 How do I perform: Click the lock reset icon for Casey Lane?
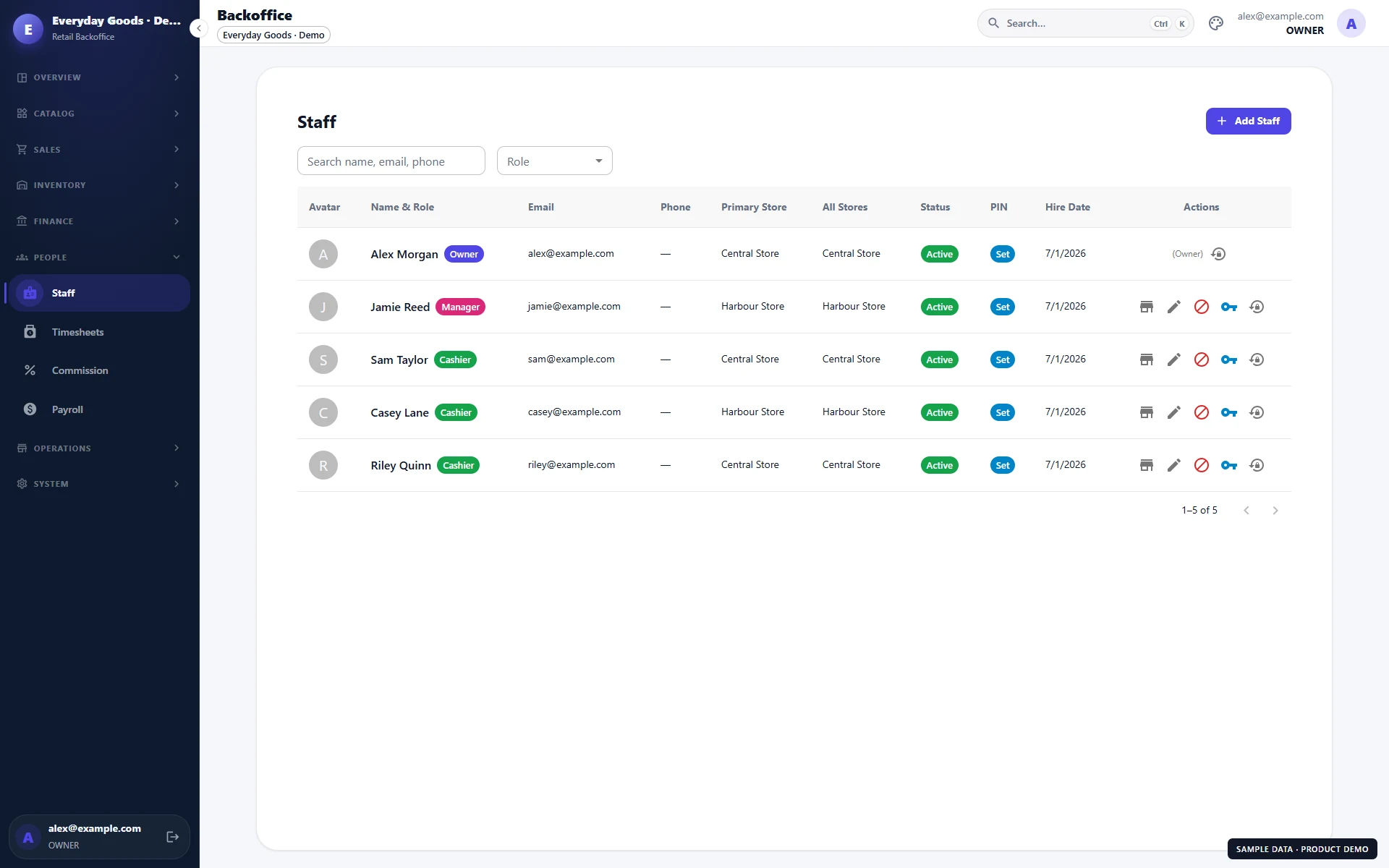click(1257, 412)
